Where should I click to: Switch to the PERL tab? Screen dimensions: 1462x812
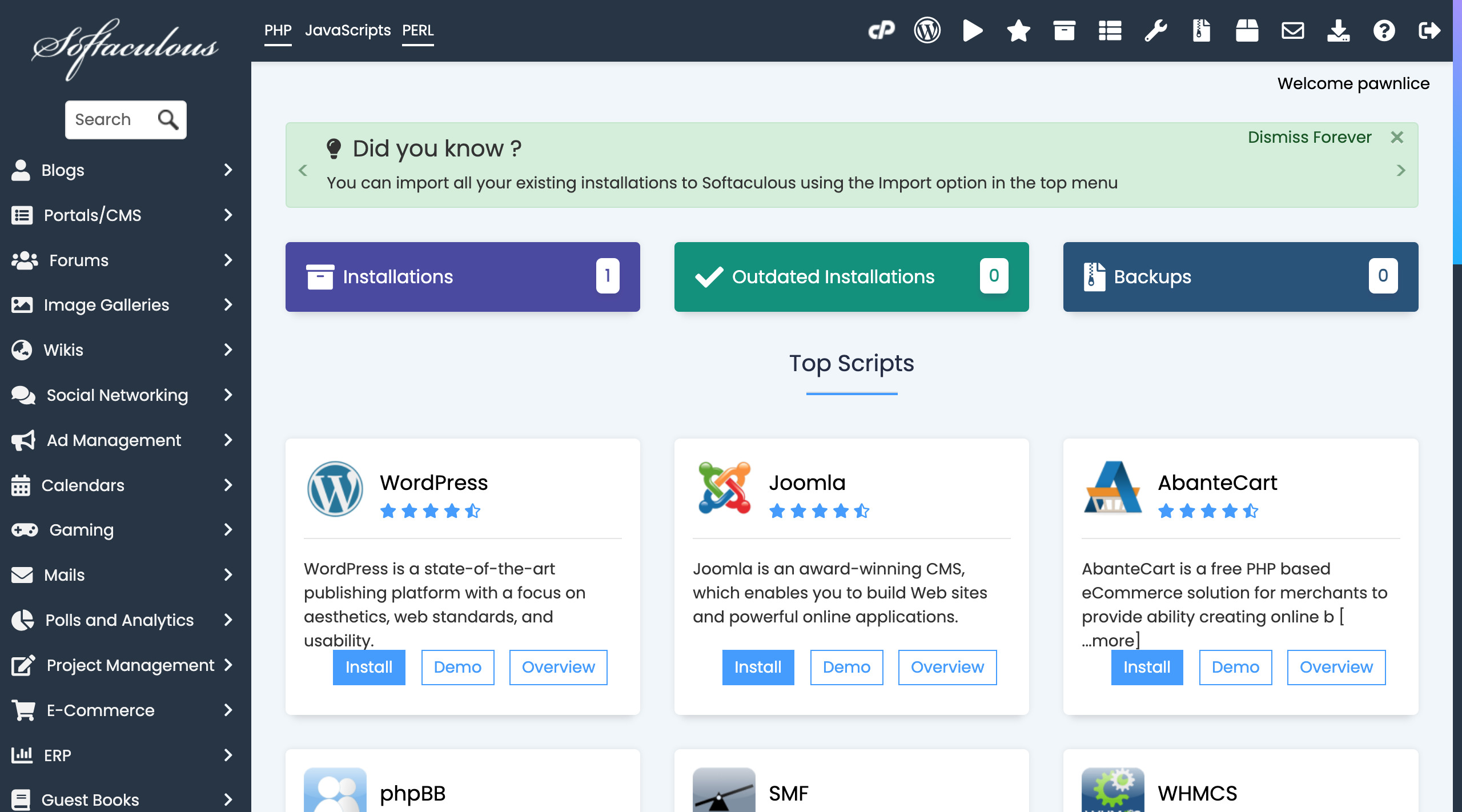pos(417,30)
